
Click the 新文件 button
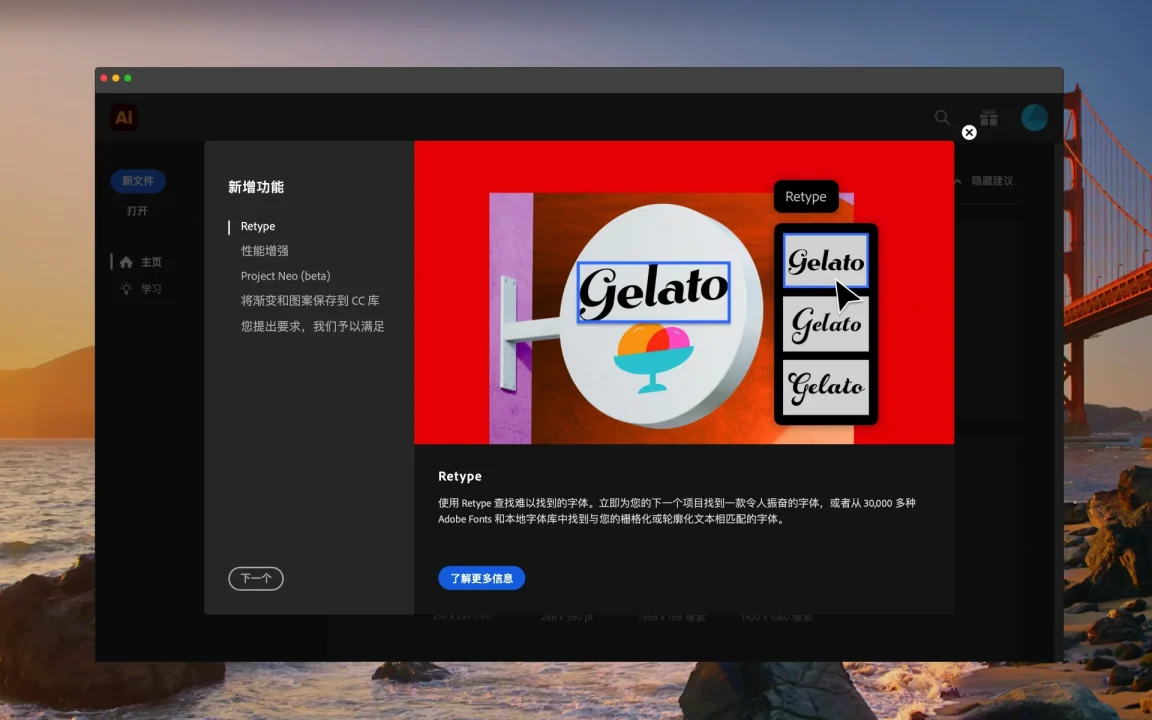pyautogui.click(x=138, y=181)
